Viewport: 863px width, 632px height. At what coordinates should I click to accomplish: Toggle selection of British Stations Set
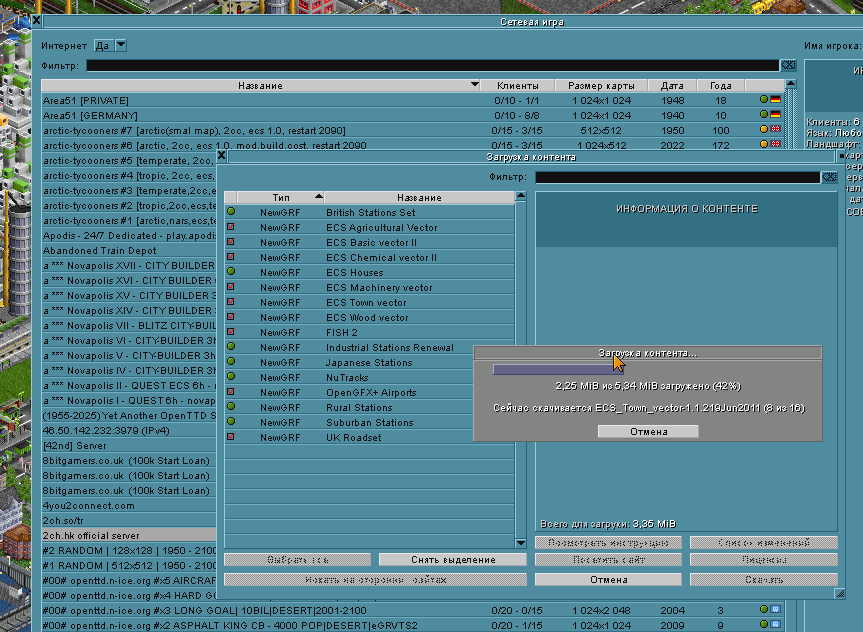pyautogui.click(x=231, y=212)
